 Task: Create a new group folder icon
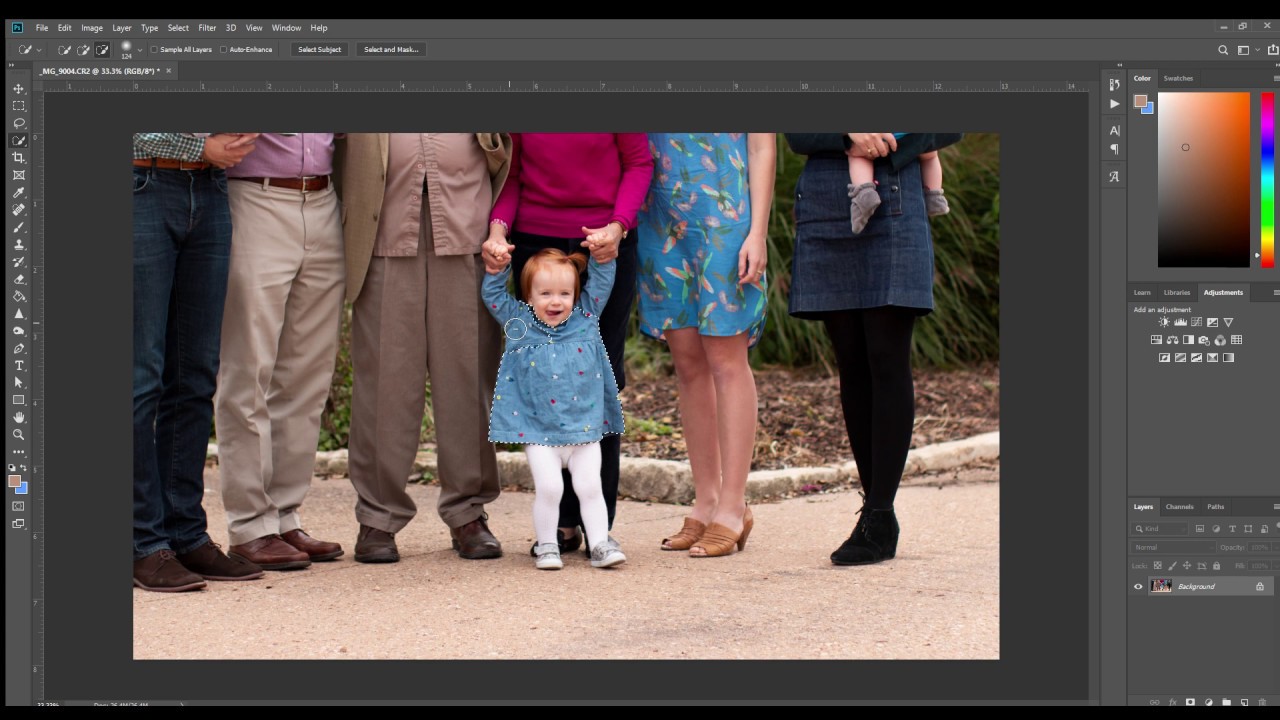click(1226, 702)
